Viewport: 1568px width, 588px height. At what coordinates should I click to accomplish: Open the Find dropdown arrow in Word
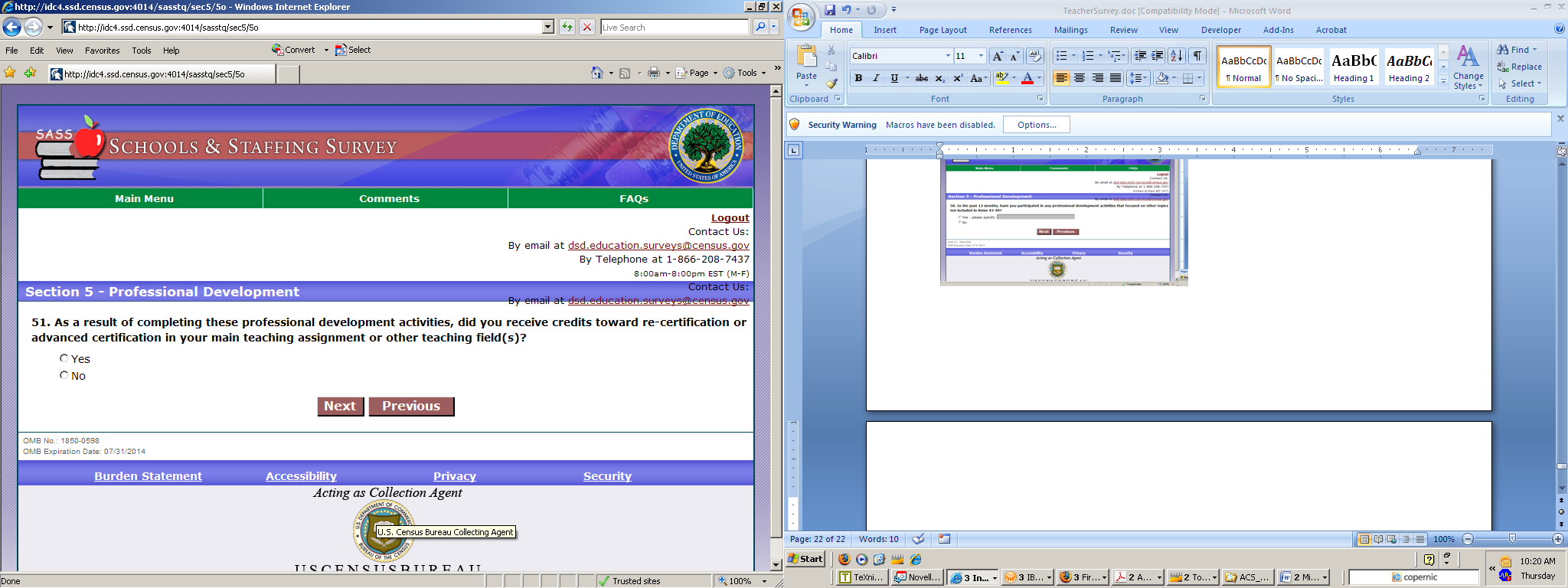(x=1534, y=50)
